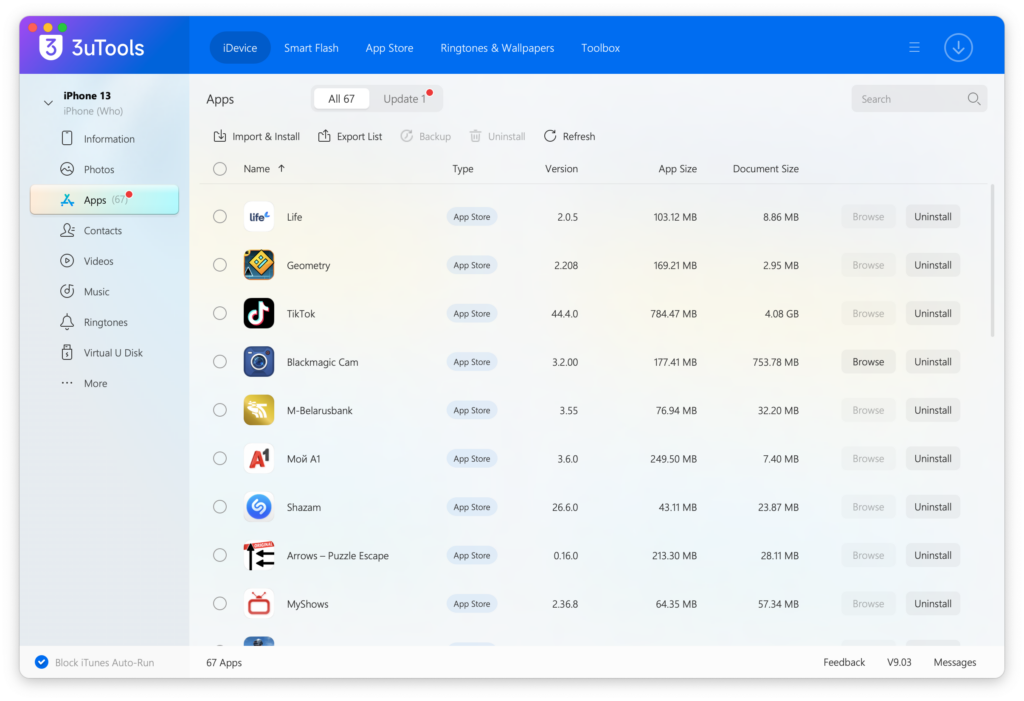This screenshot has height=701, width=1024.
Task: Browse Blackmagic Cam documents
Action: 868,362
